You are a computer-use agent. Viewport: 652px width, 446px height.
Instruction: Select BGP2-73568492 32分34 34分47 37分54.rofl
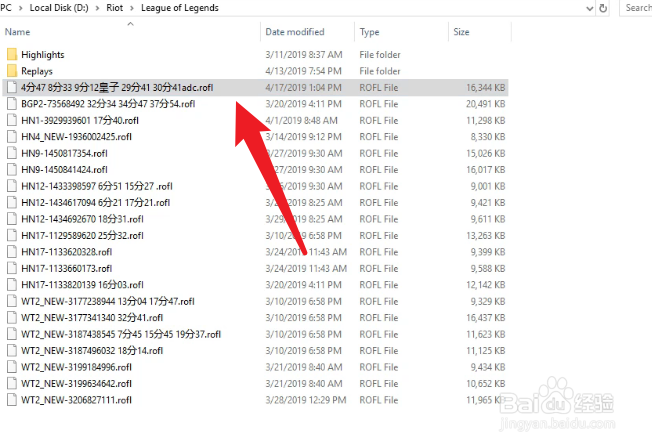tap(108, 104)
